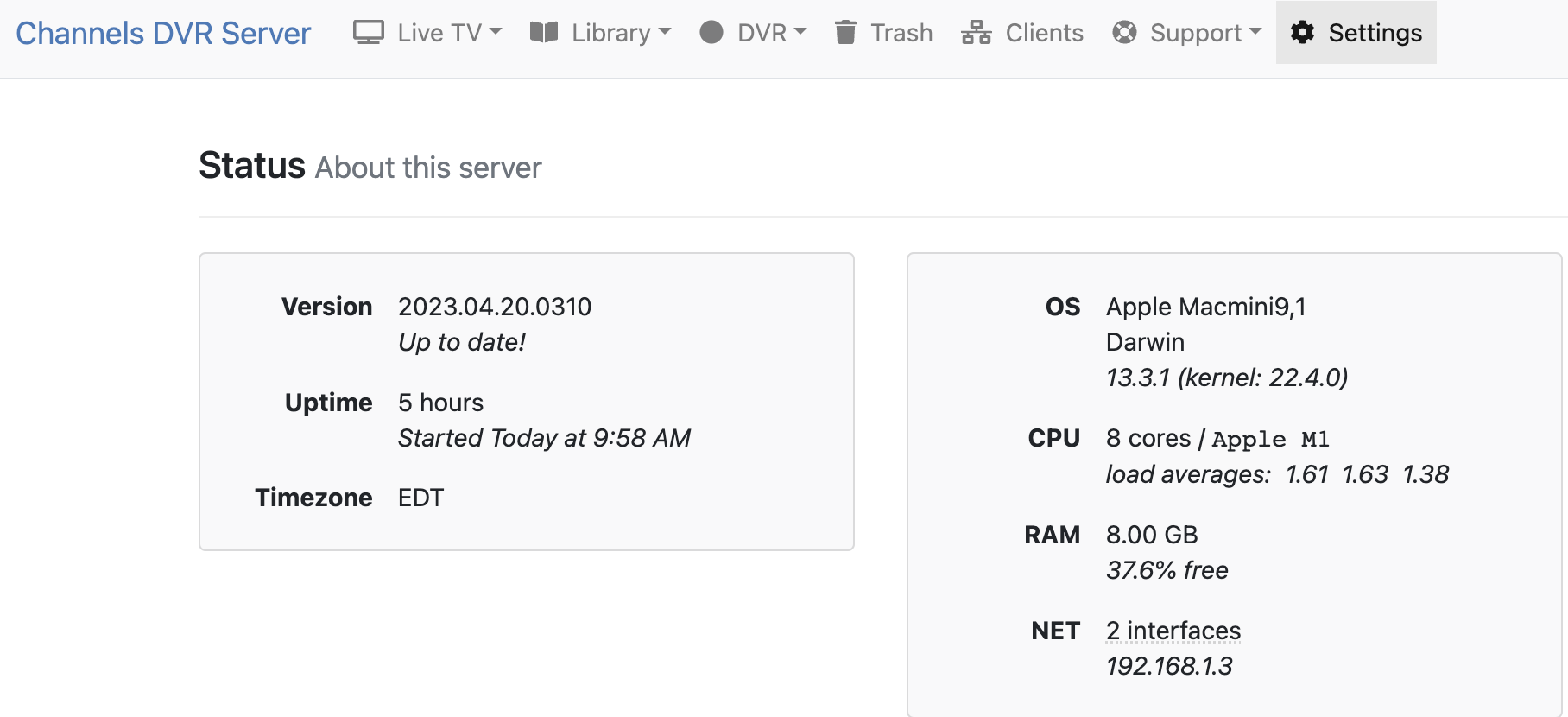This screenshot has width=1568, height=717.
Task: Click the Settings gear icon
Action: 1302,33
